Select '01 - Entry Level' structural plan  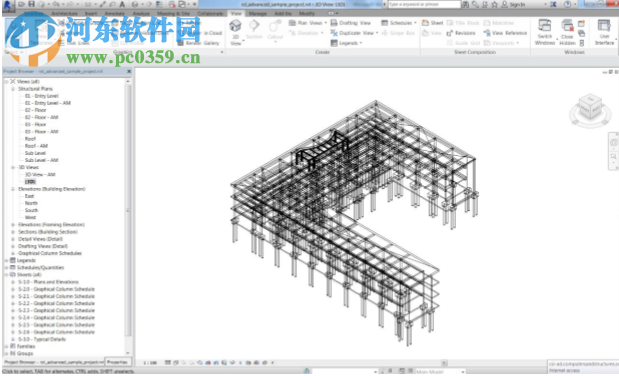pos(41,96)
